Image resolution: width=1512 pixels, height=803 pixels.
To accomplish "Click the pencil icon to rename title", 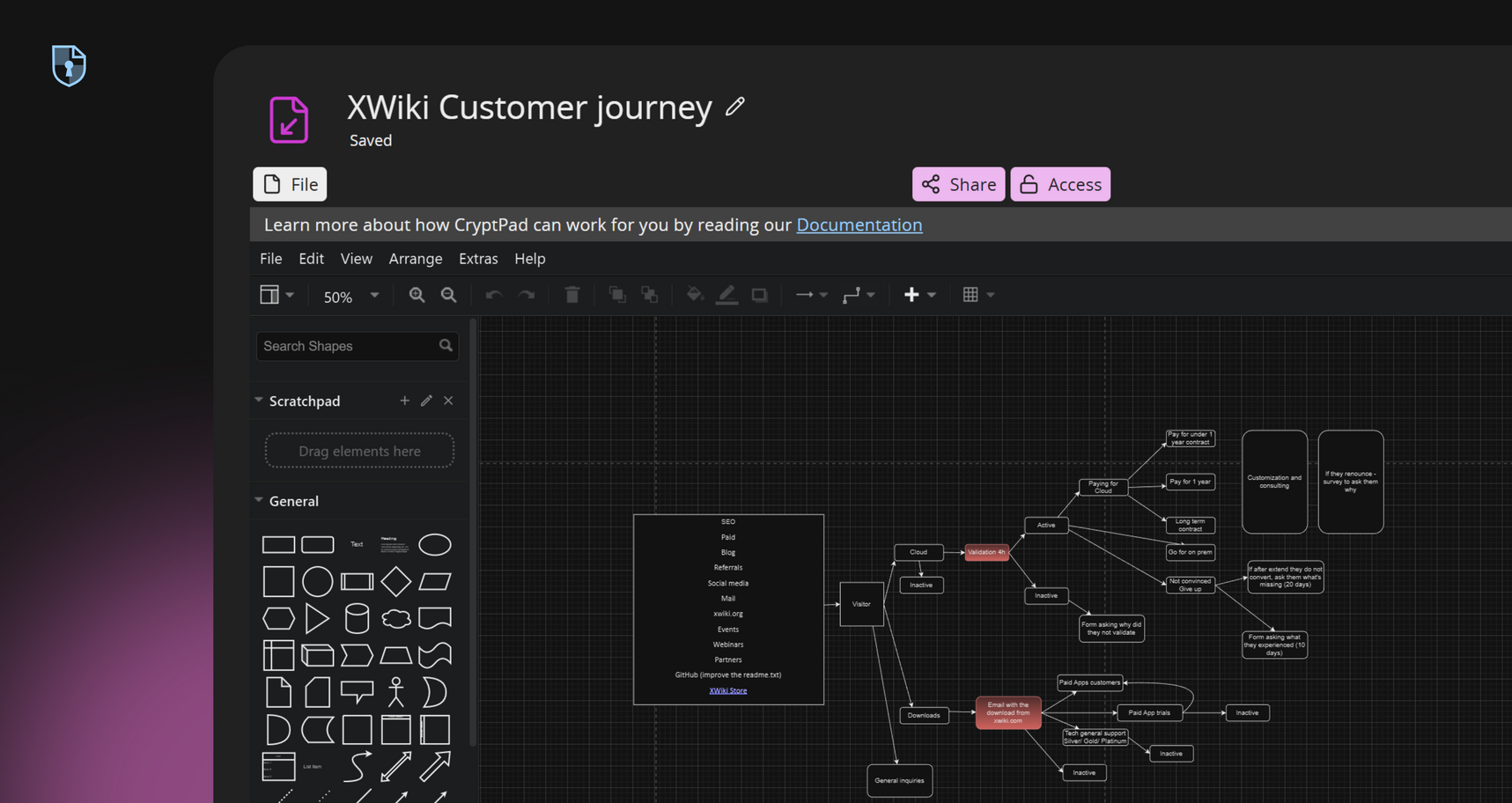I will [x=735, y=107].
